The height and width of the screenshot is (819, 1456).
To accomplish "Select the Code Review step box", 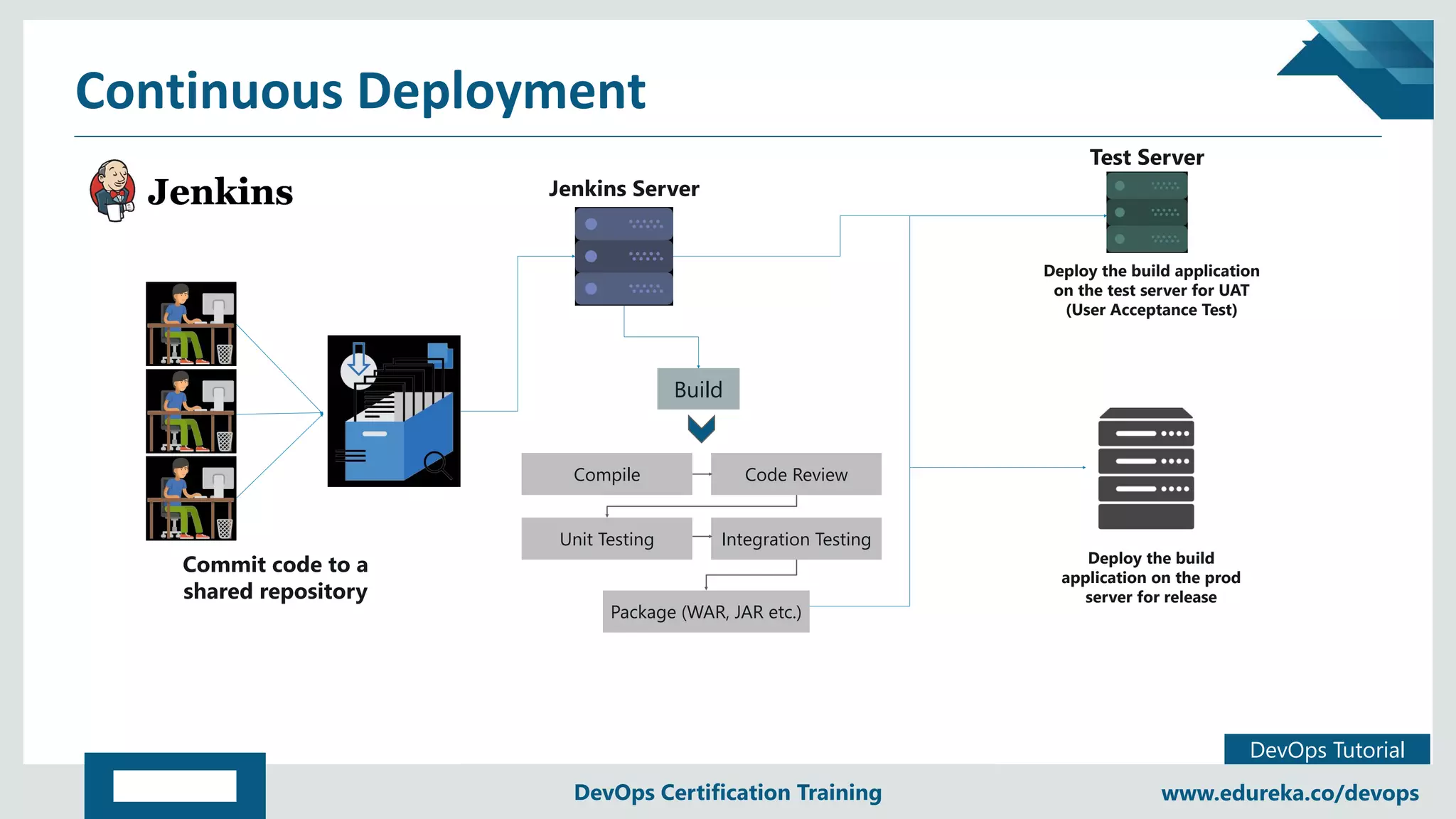I will click(x=796, y=474).
